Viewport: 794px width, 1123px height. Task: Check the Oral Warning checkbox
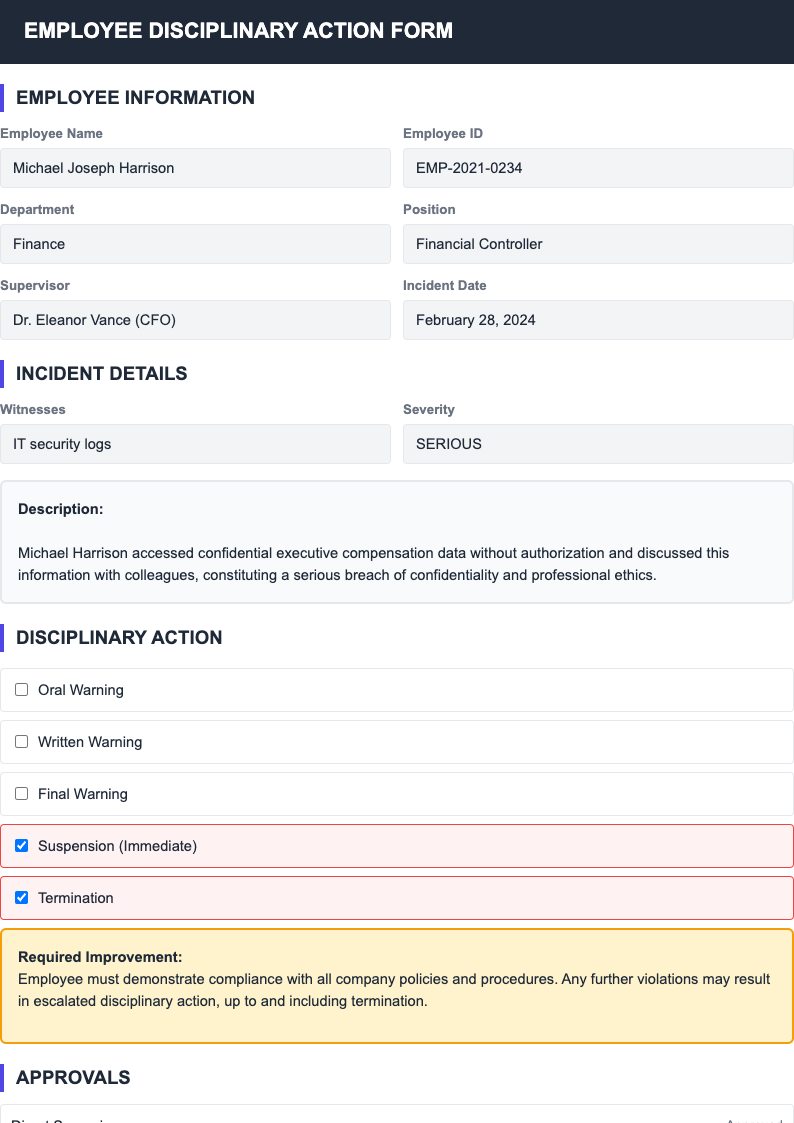pos(21,689)
